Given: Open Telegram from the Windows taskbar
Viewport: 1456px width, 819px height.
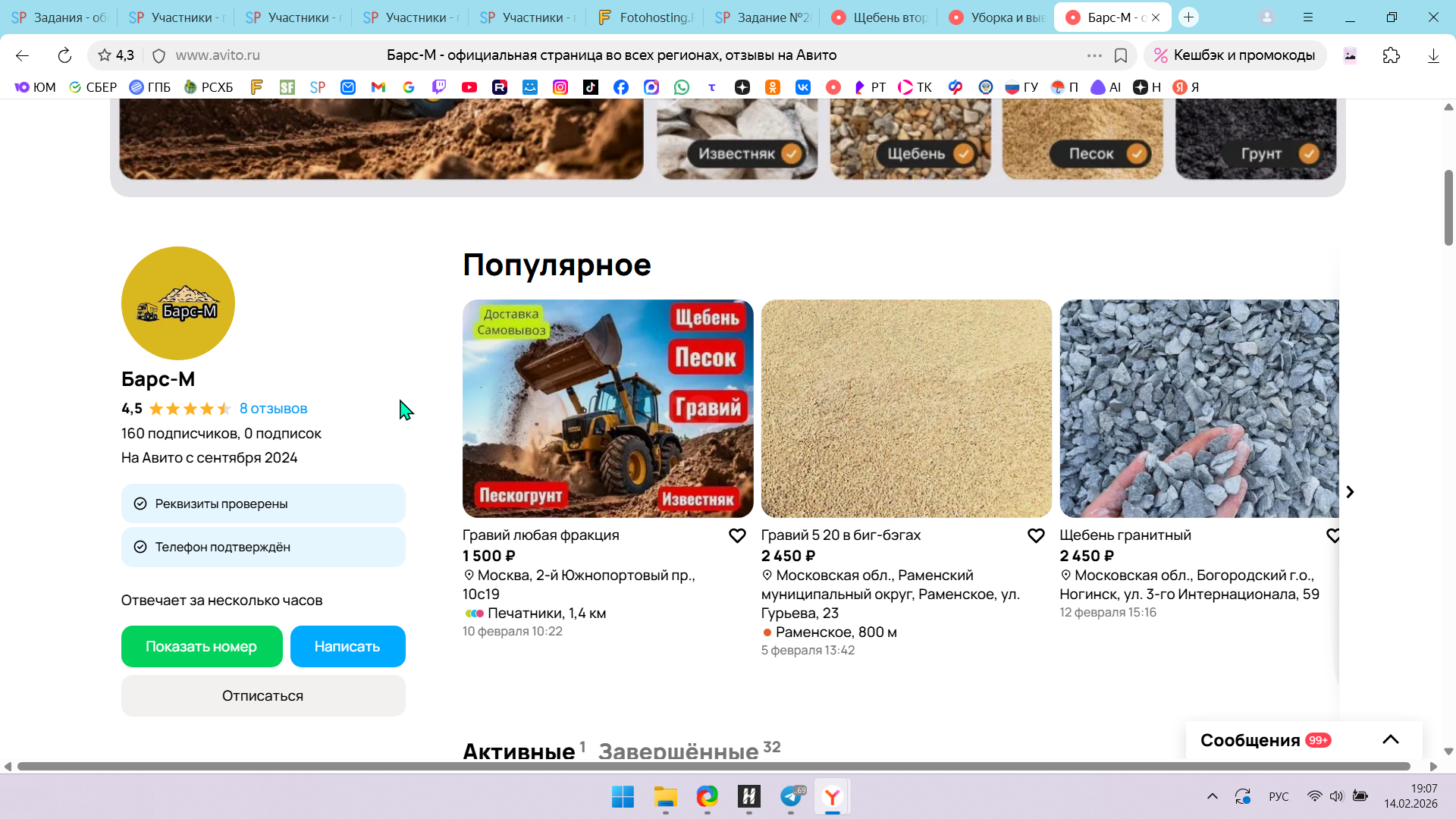Looking at the screenshot, I should click(x=791, y=796).
